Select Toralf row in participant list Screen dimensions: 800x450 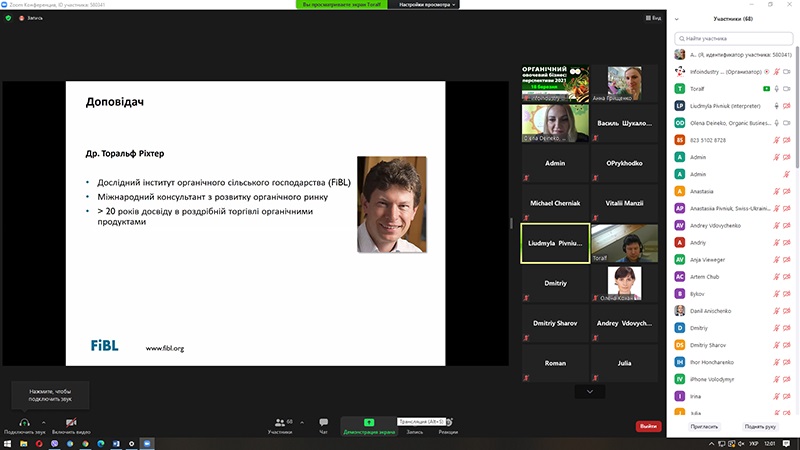pos(733,89)
